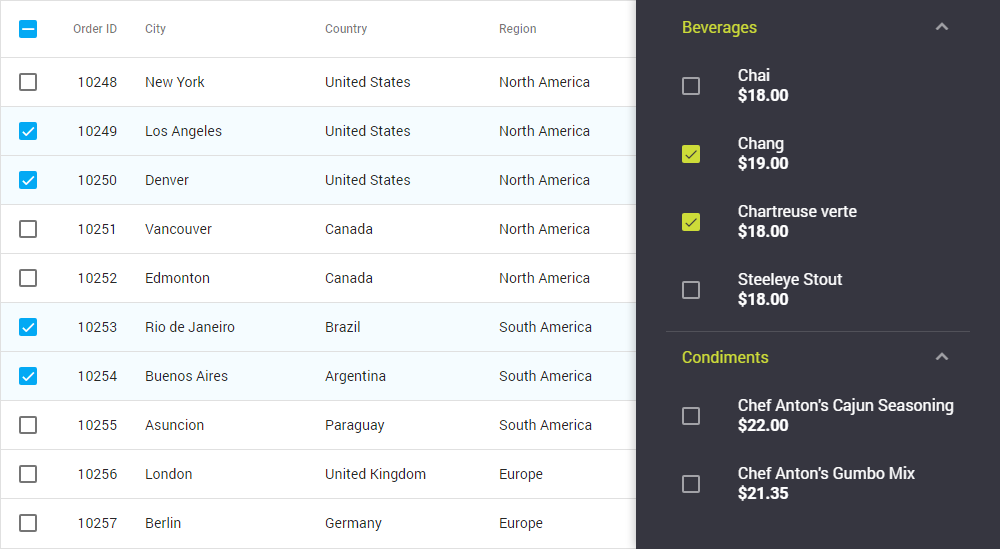
Task: Collapse the Beverages group chevron
Action: pos(941,27)
